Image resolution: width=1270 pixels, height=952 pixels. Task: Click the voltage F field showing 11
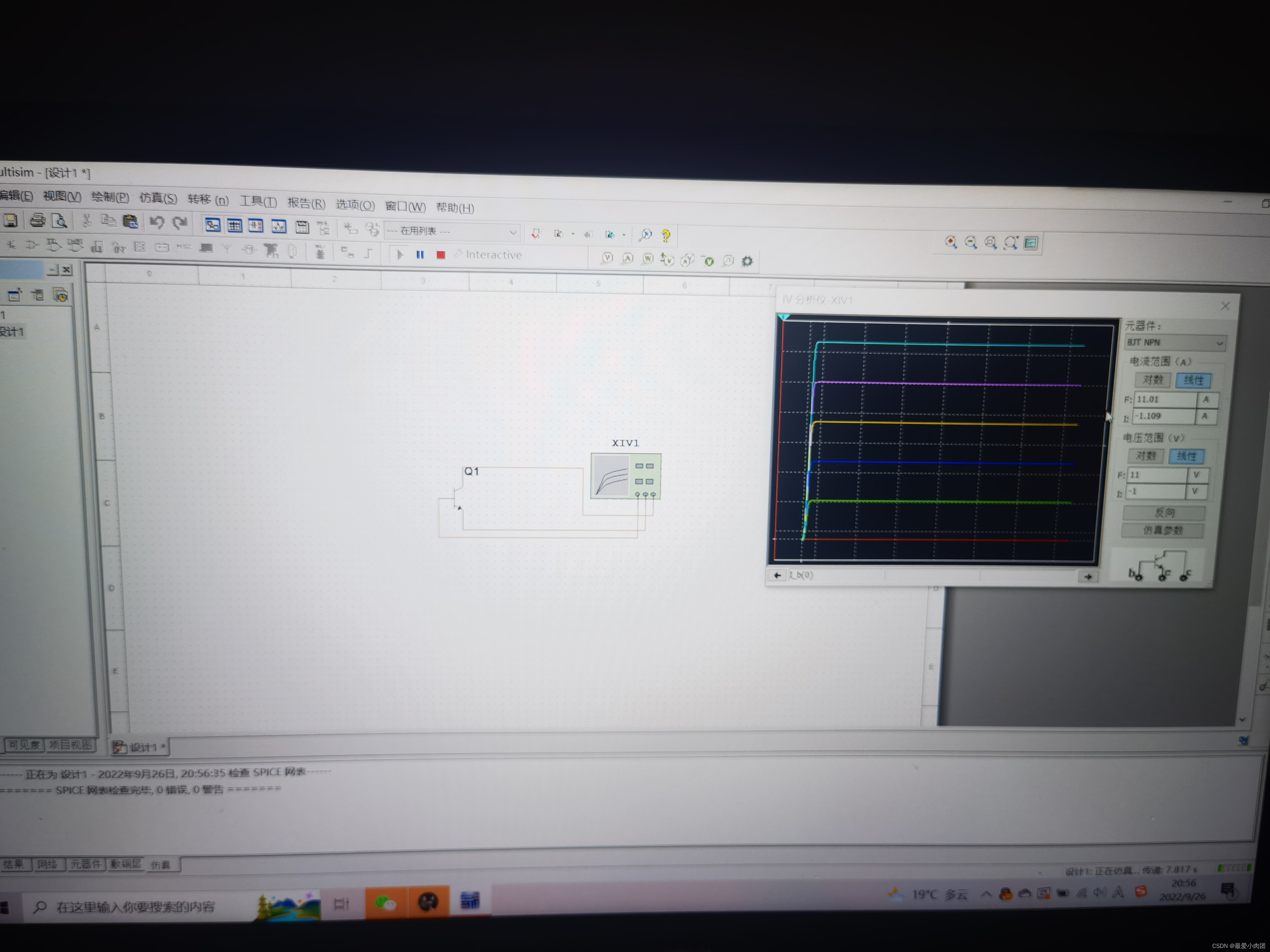pos(1157,475)
